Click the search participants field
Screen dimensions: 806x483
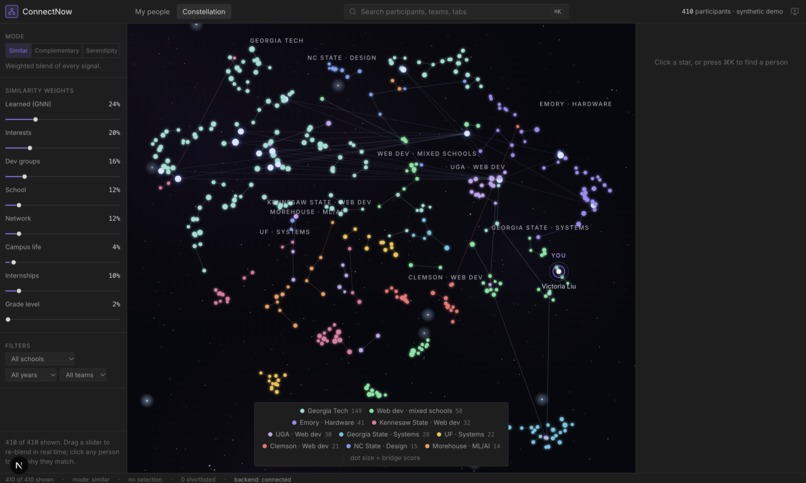tap(456, 11)
